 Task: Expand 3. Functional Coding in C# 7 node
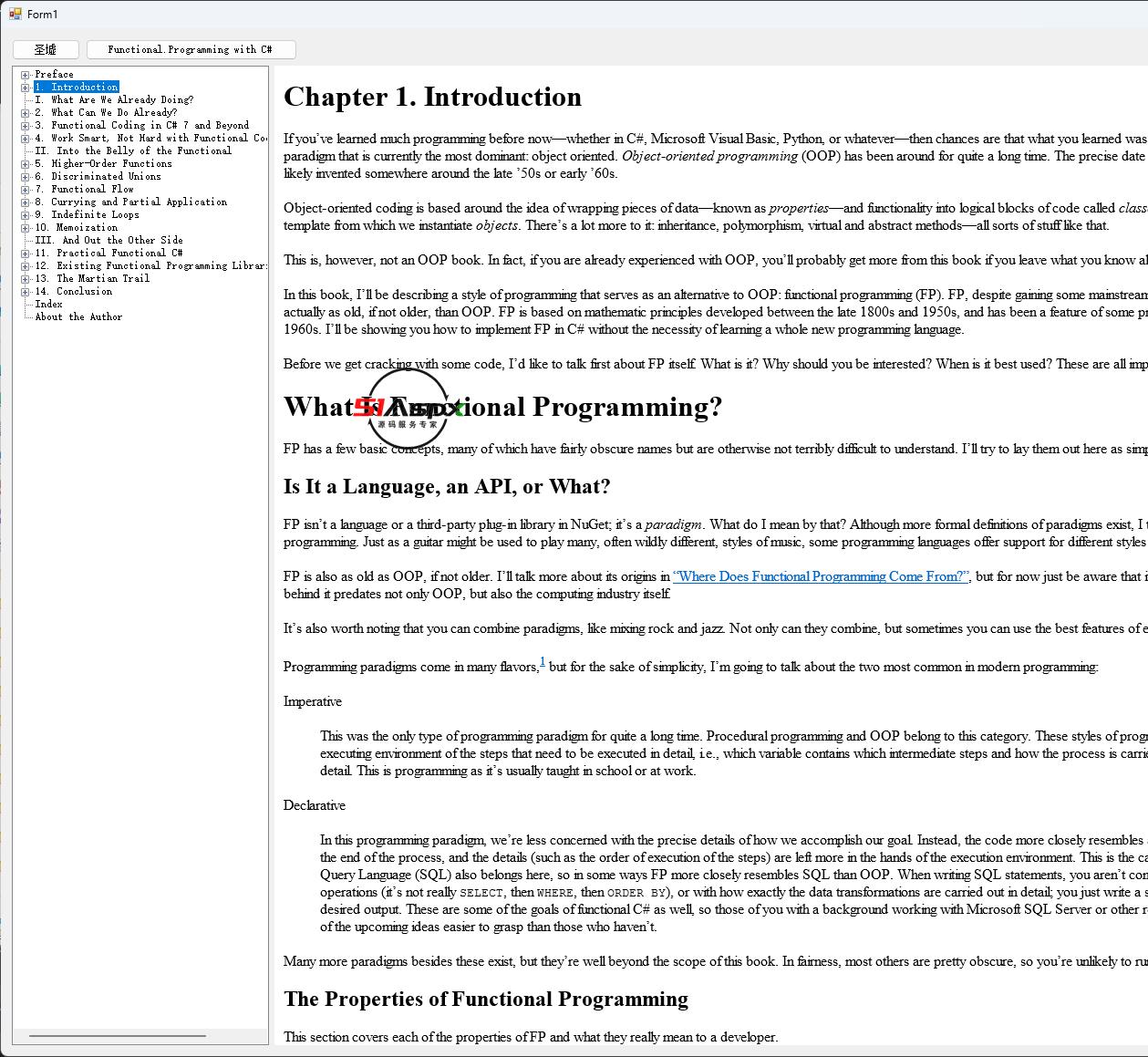[x=26, y=126]
